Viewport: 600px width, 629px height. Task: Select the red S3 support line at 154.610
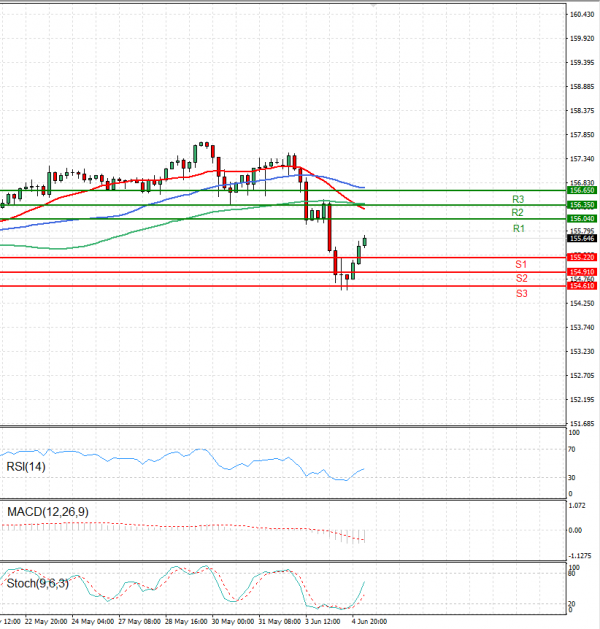point(283,286)
